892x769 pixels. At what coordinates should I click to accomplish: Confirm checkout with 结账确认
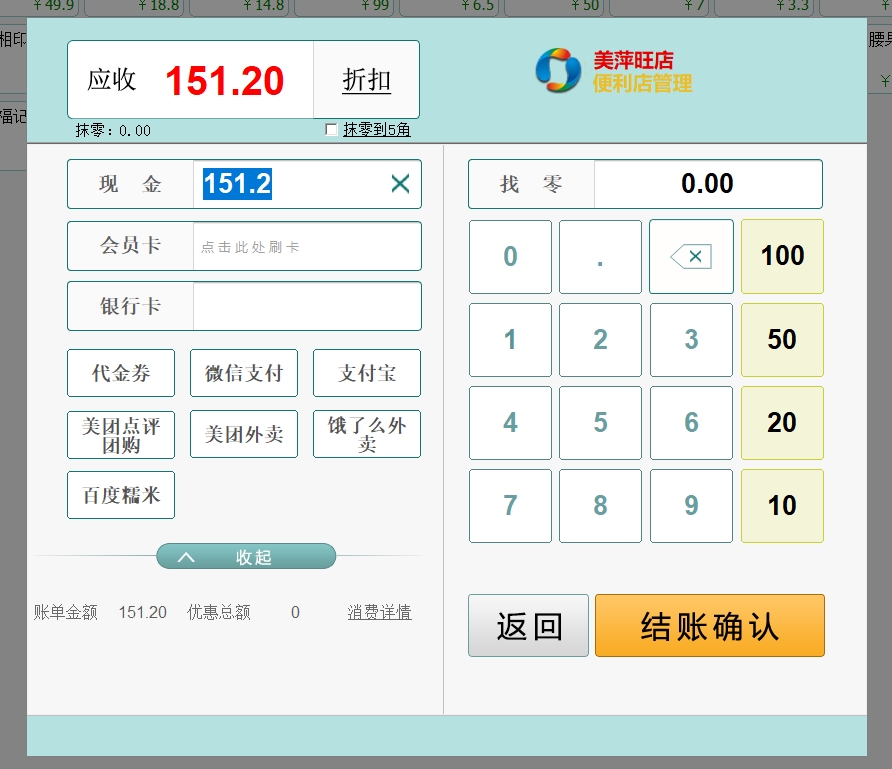(x=709, y=626)
